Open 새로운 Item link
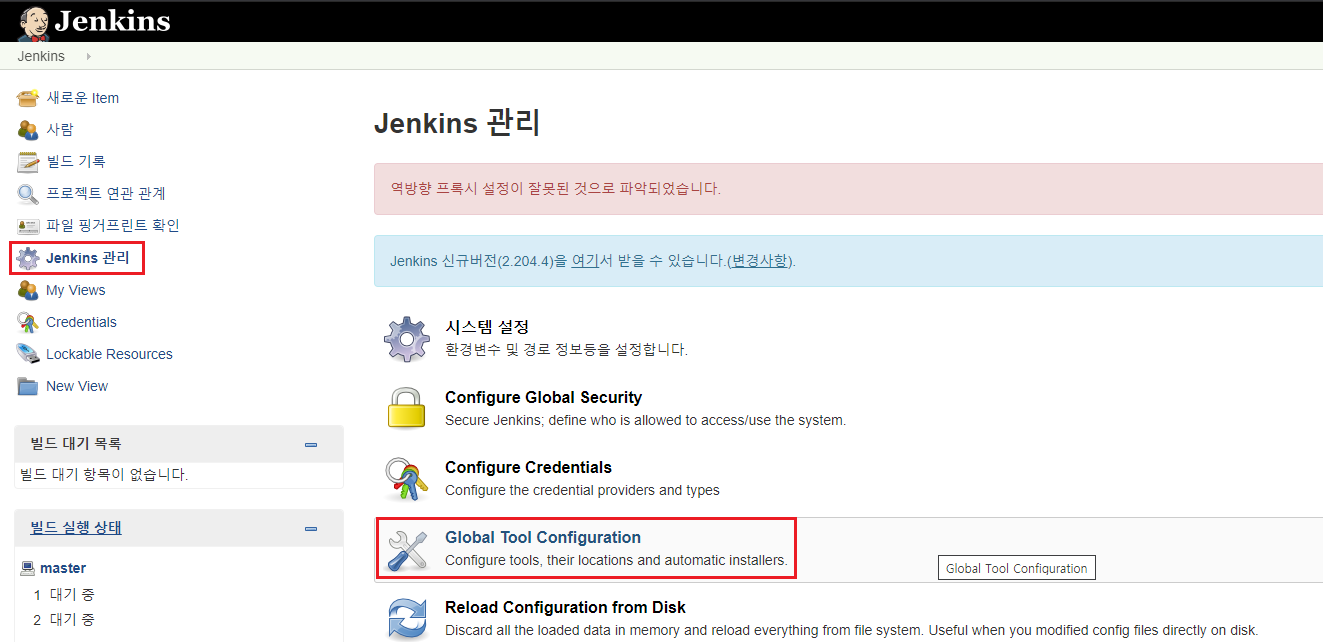The height and width of the screenshot is (642, 1323). tap(83, 98)
